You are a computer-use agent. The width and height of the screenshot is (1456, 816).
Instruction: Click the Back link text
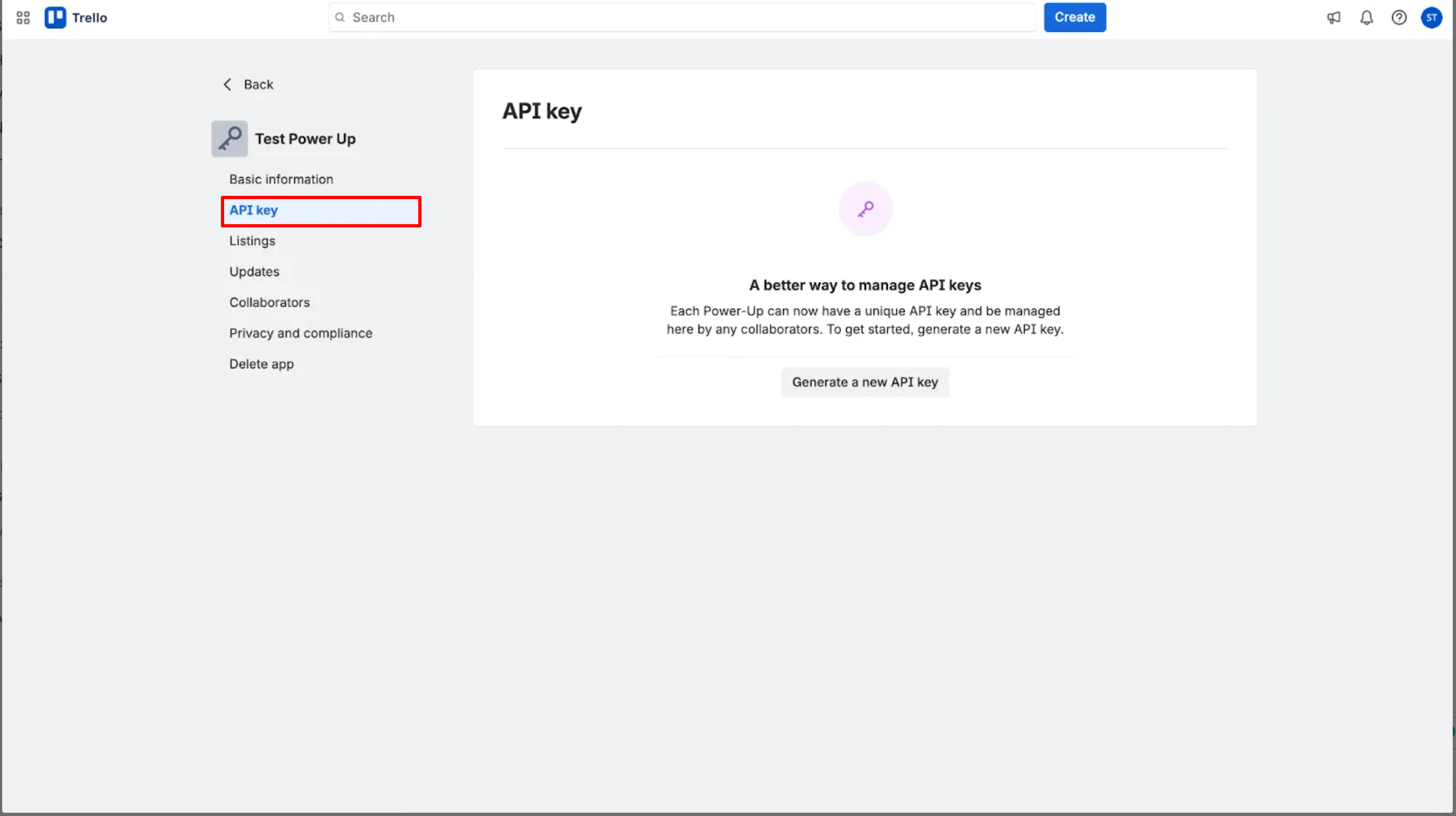[x=258, y=84]
